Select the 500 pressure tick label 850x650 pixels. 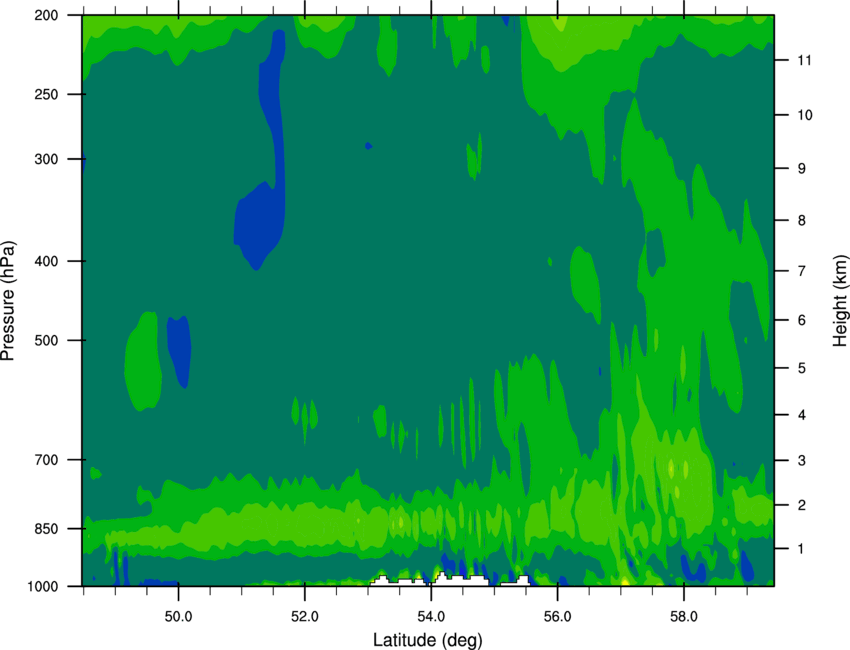46,340
